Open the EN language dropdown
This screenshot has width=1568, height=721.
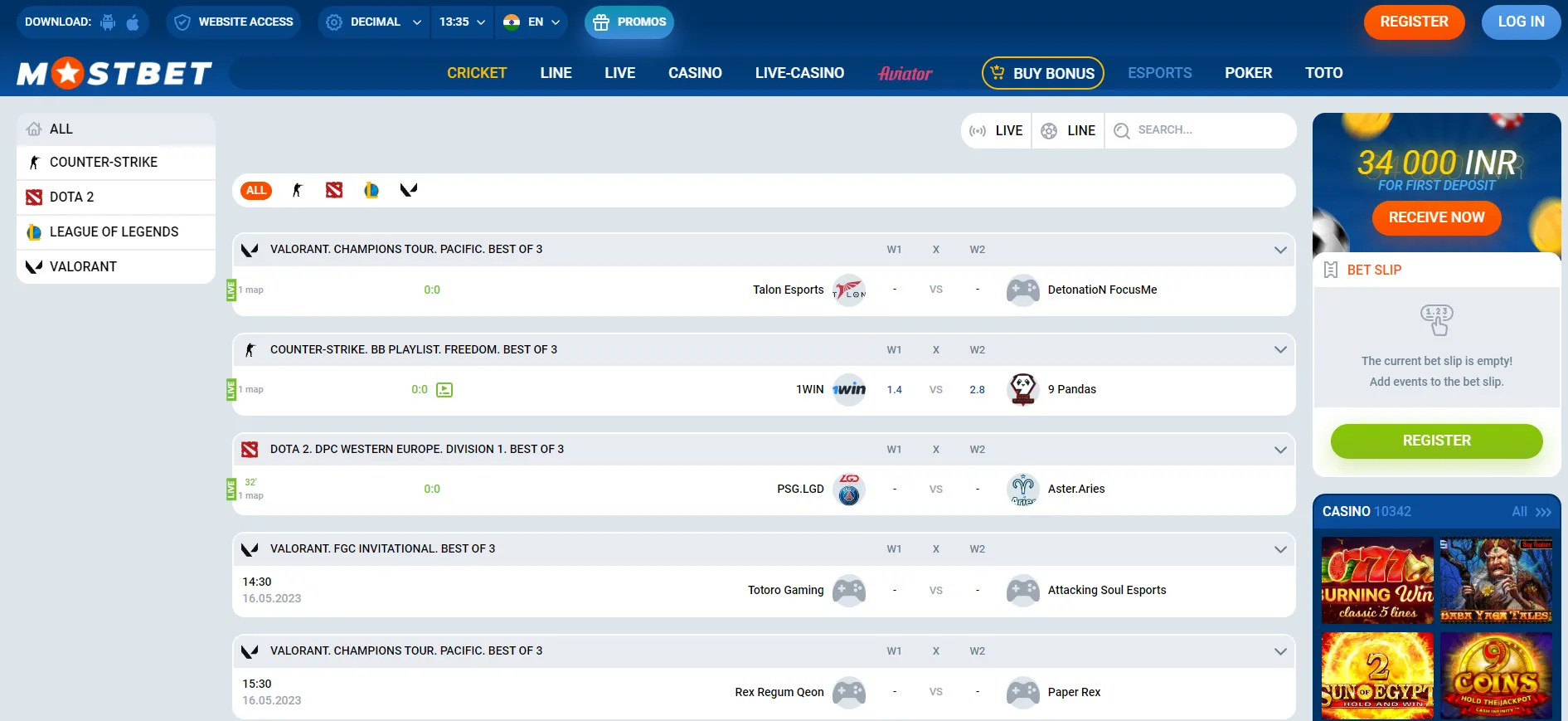[x=532, y=22]
